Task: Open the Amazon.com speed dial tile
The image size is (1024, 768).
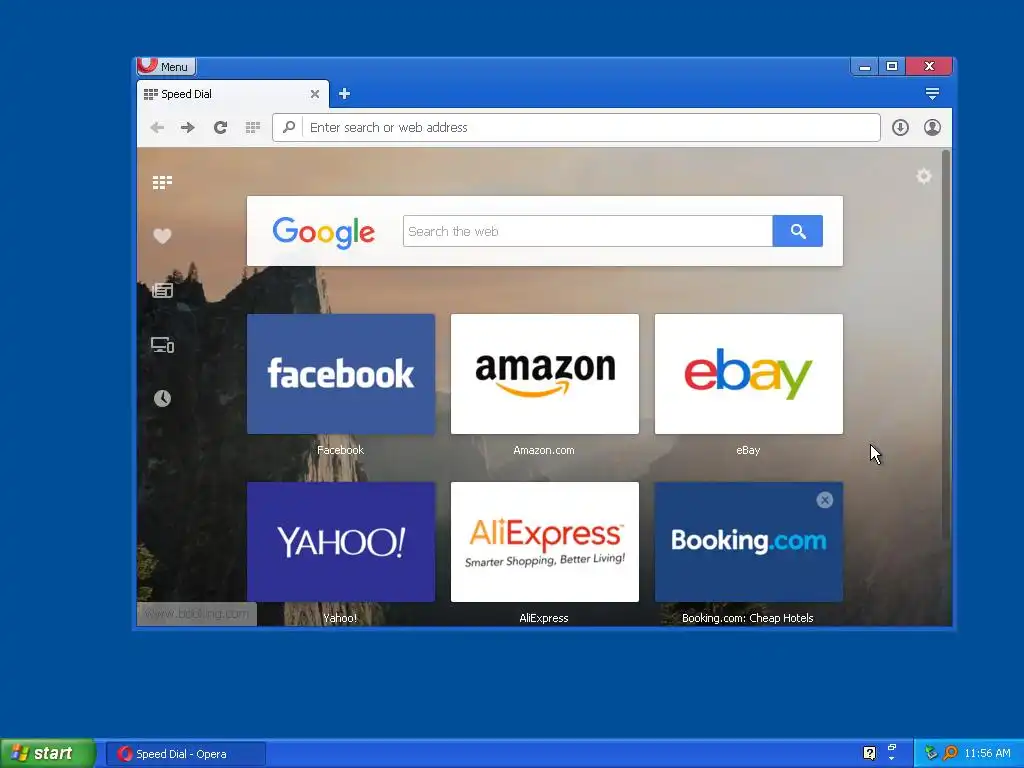Action: [545, 374]
